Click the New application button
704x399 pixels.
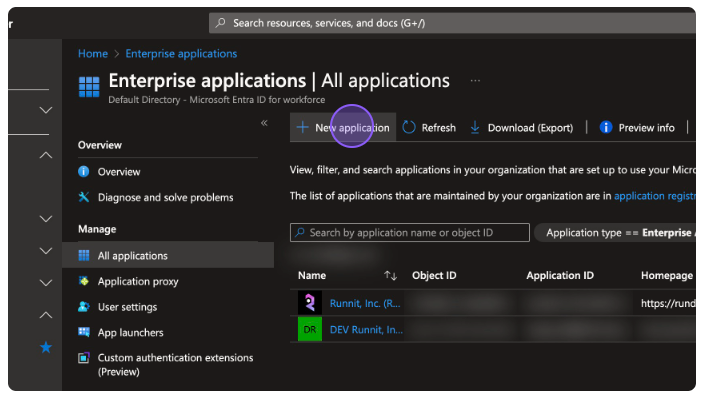coord(343,128)
